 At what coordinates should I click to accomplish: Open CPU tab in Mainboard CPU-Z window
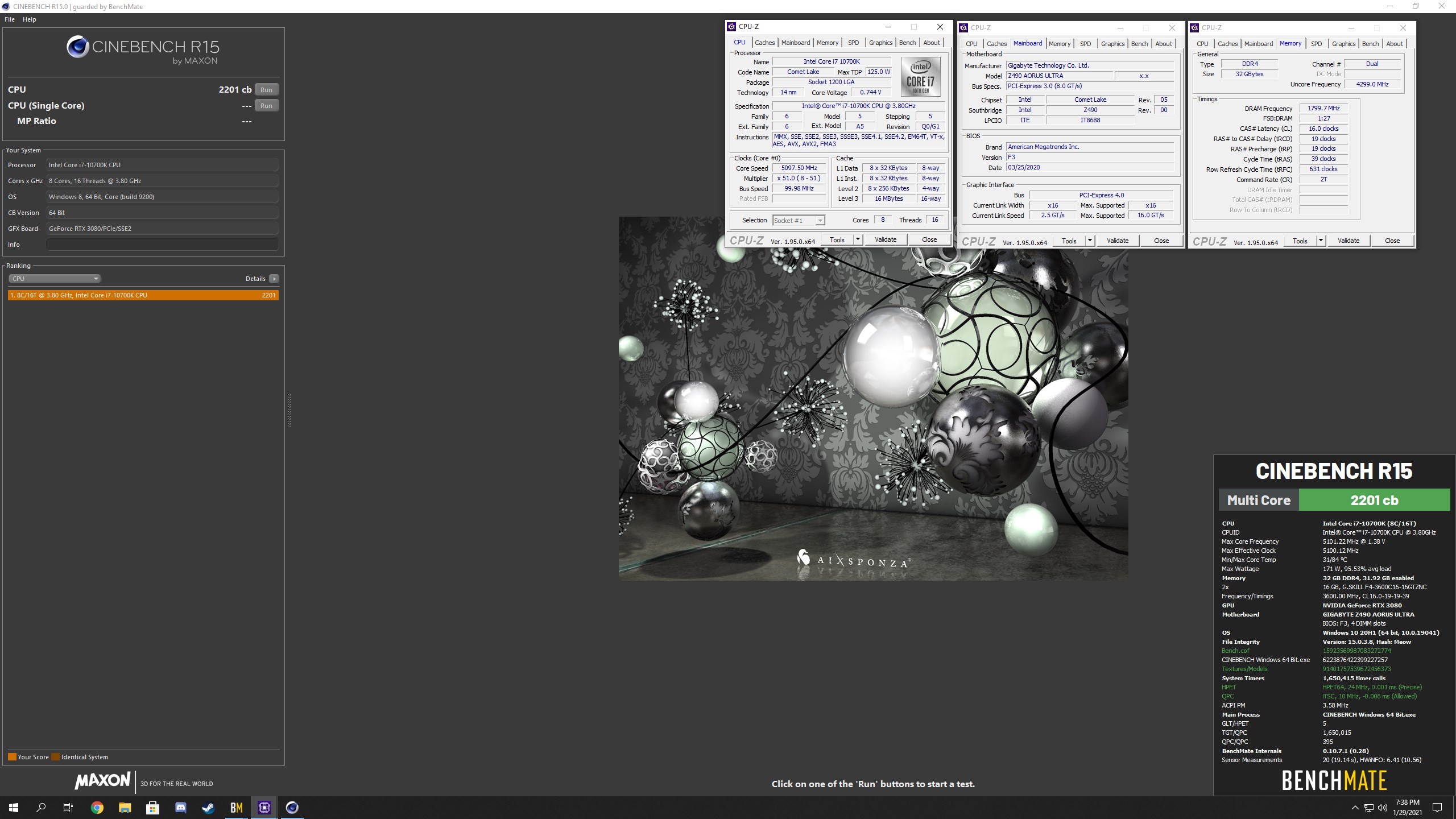[971, 44]
